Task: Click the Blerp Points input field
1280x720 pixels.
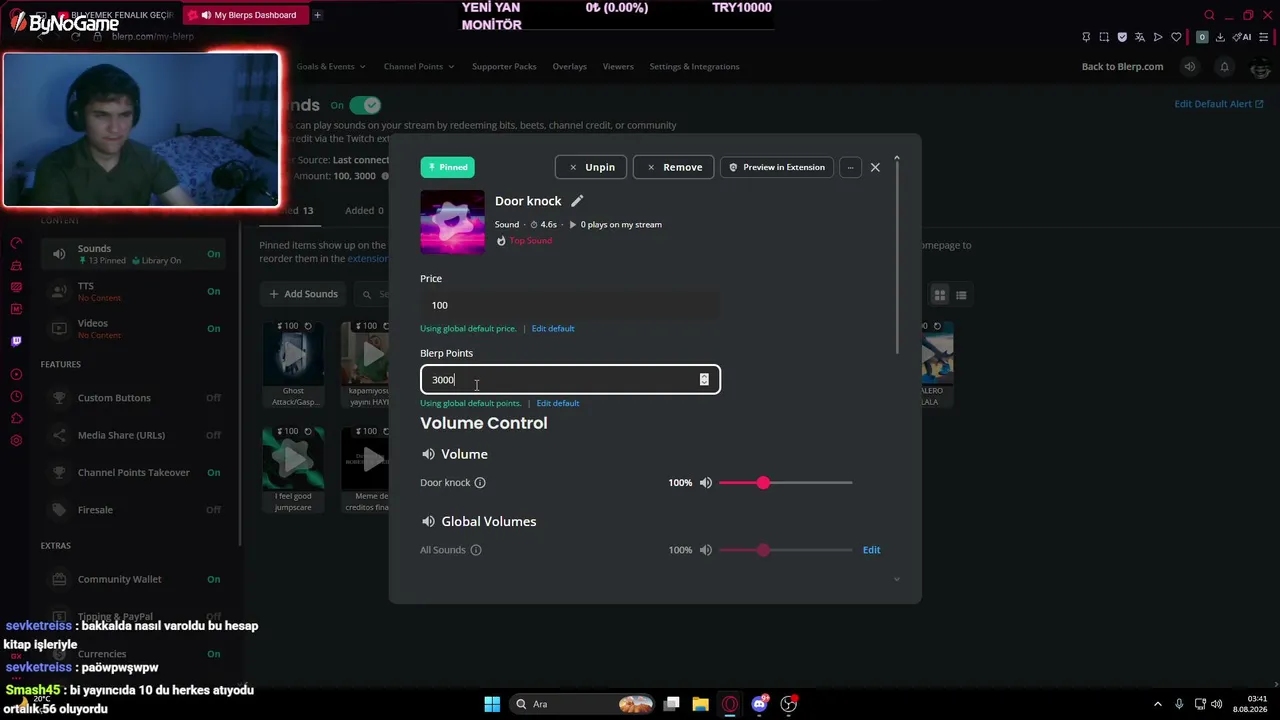Action: [570, 380]
